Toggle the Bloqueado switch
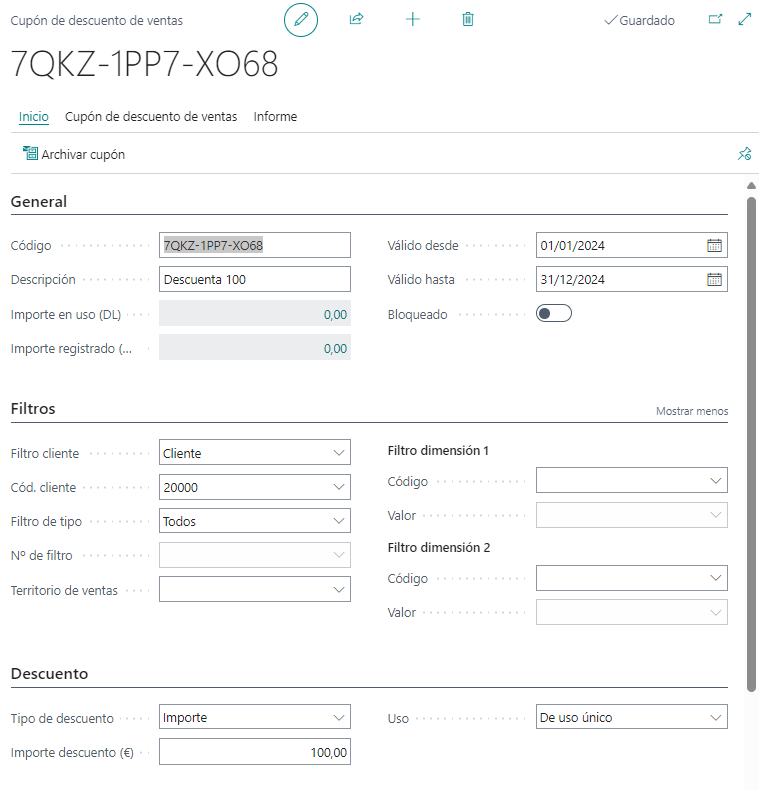 554,313
